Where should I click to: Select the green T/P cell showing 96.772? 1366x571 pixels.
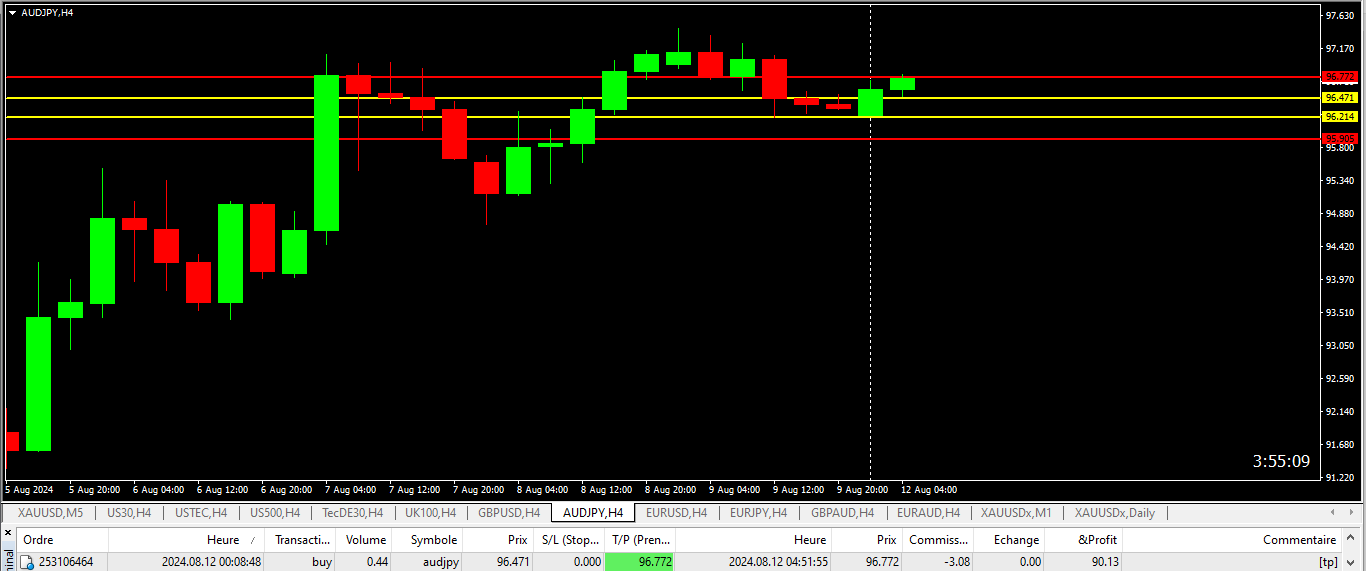pos(640,562)
